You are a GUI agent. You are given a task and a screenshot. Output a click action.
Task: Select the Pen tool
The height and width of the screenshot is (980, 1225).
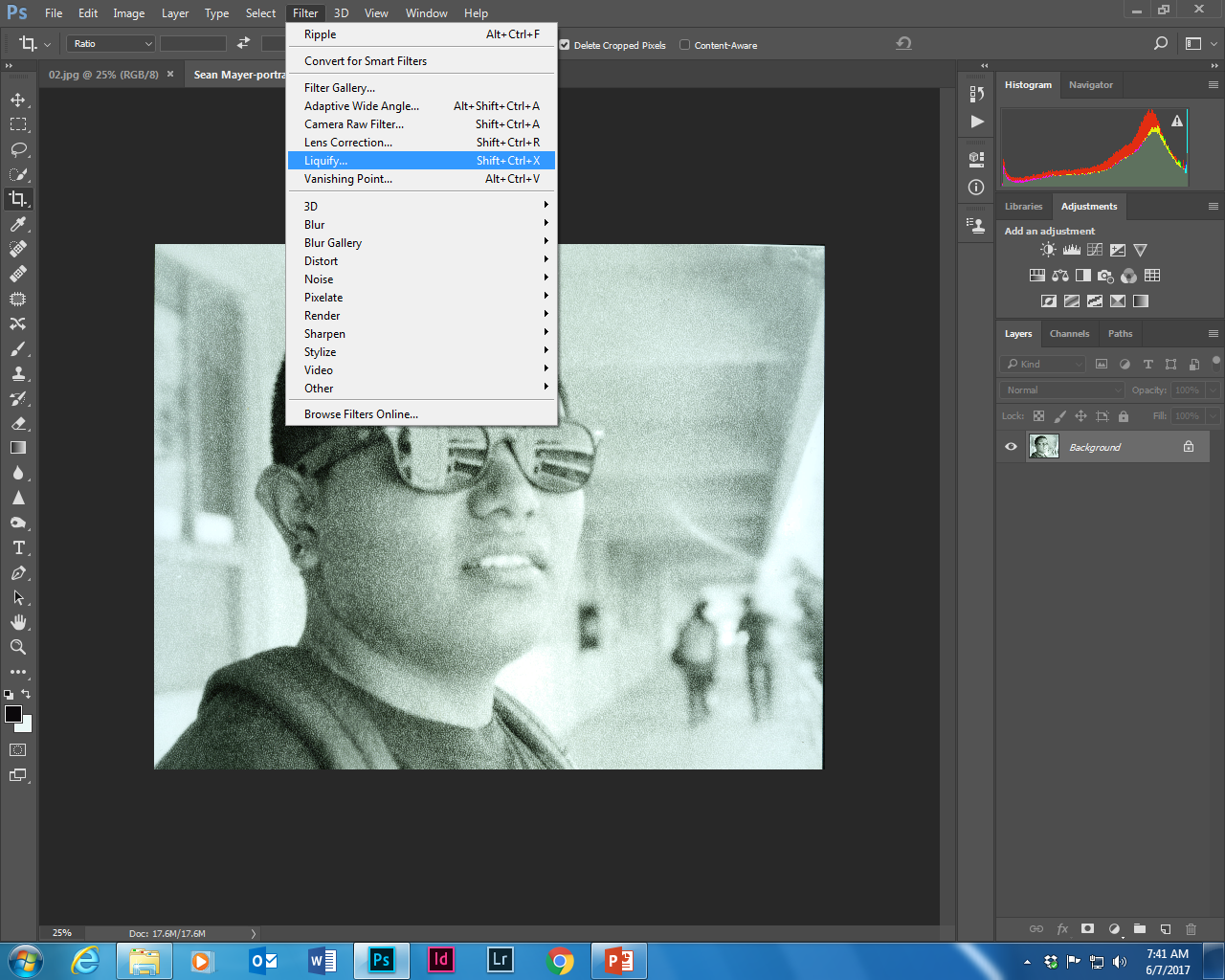(x=18, y=572)
